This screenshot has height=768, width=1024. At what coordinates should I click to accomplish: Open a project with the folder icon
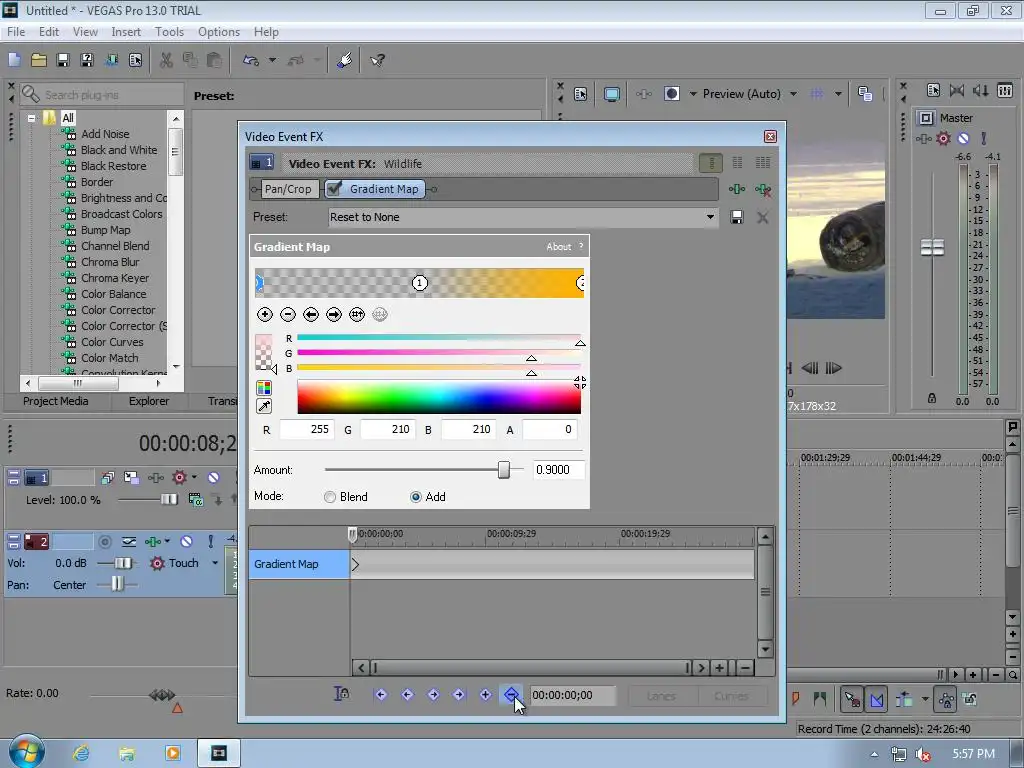coord(39,60)
